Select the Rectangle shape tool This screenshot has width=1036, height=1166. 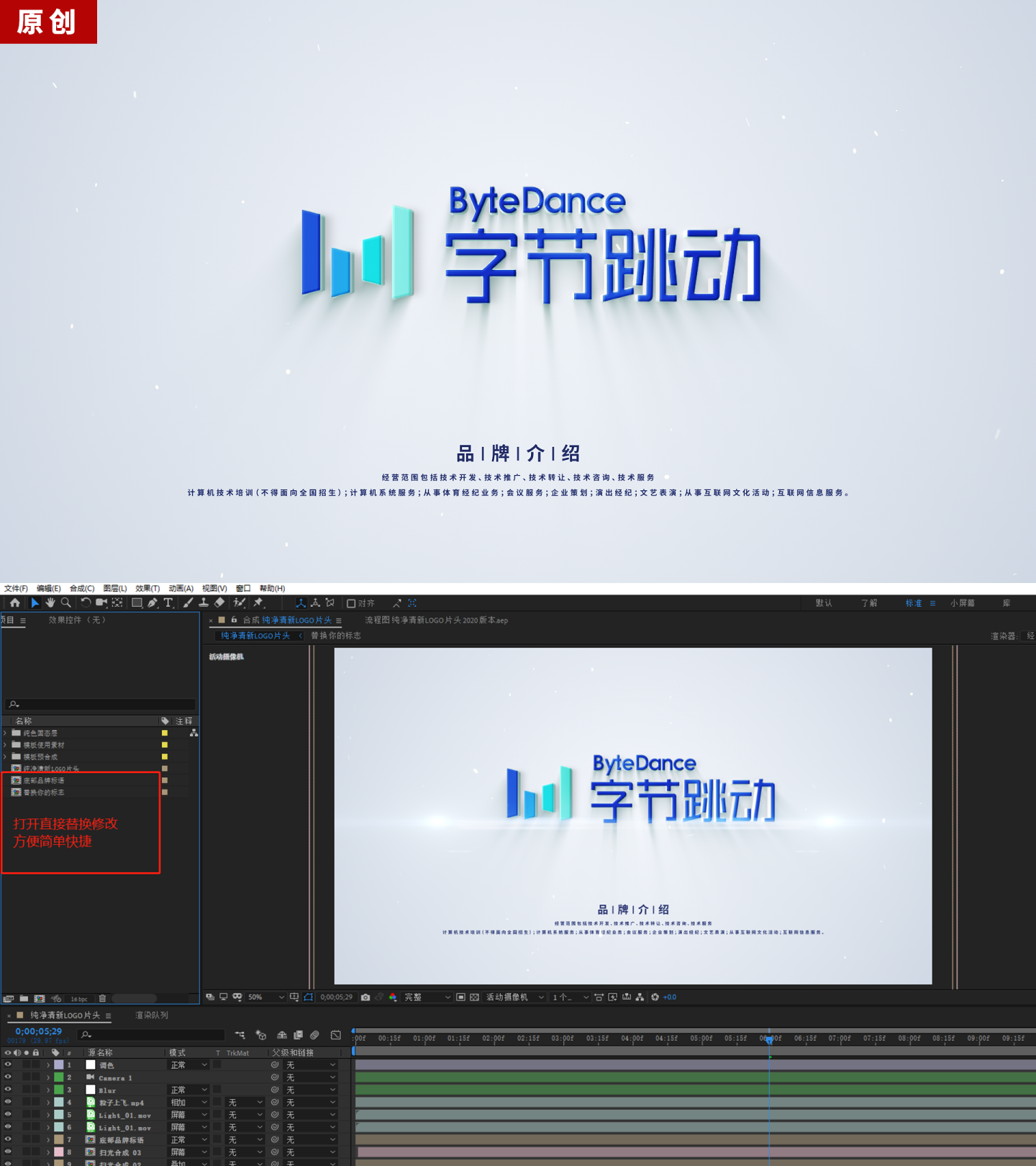pos(137,603)
